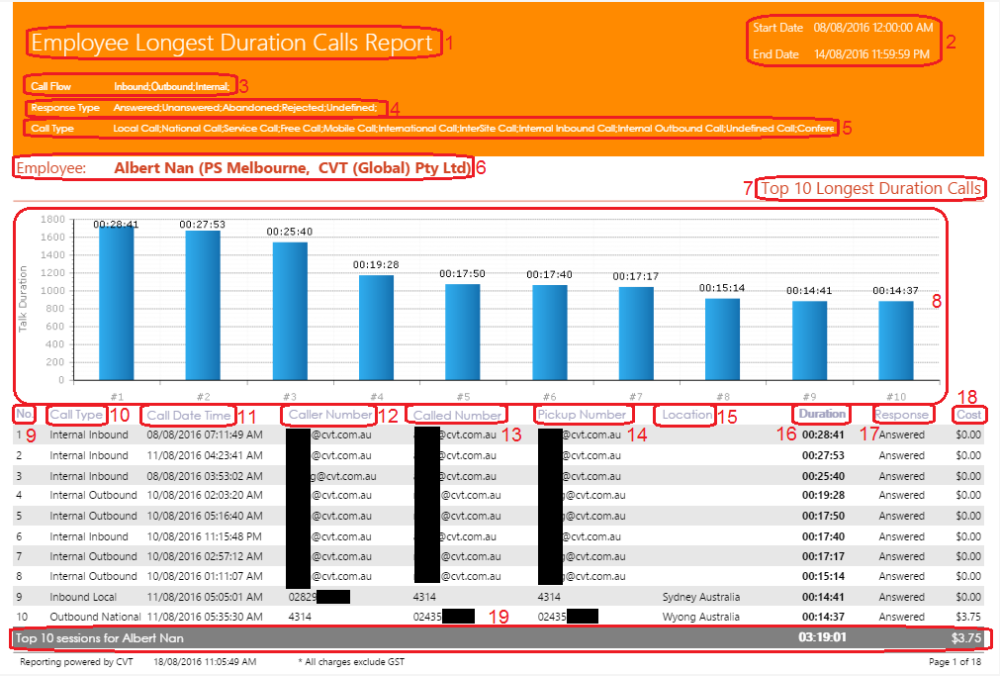
Task: Click the 00:19:28 label above chart bar #4
Action: click(x=376, y=265)
